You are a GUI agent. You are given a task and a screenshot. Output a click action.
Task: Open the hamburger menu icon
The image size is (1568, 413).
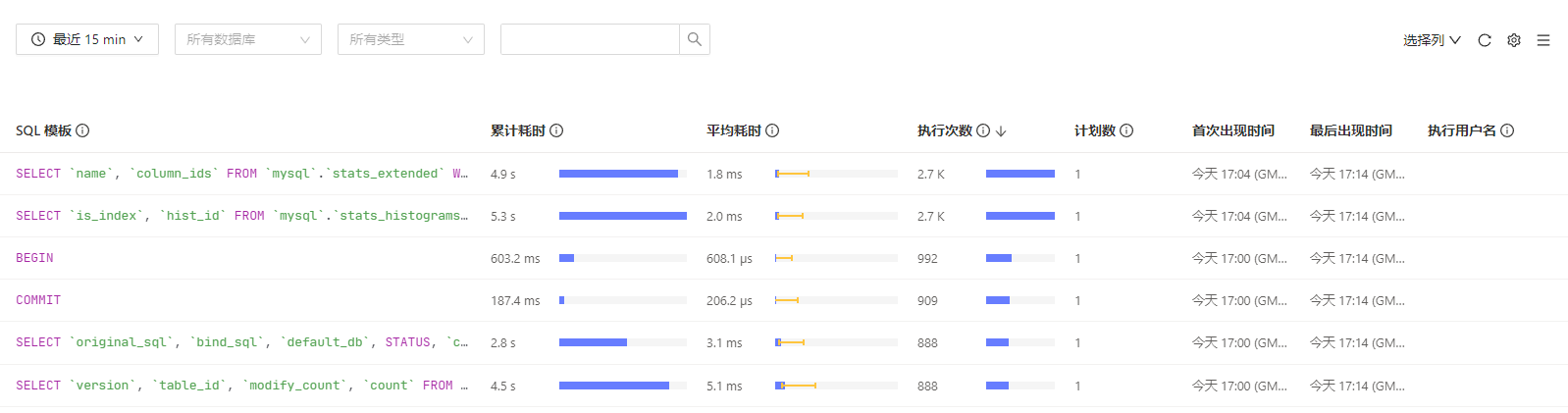coord(1543,40)
